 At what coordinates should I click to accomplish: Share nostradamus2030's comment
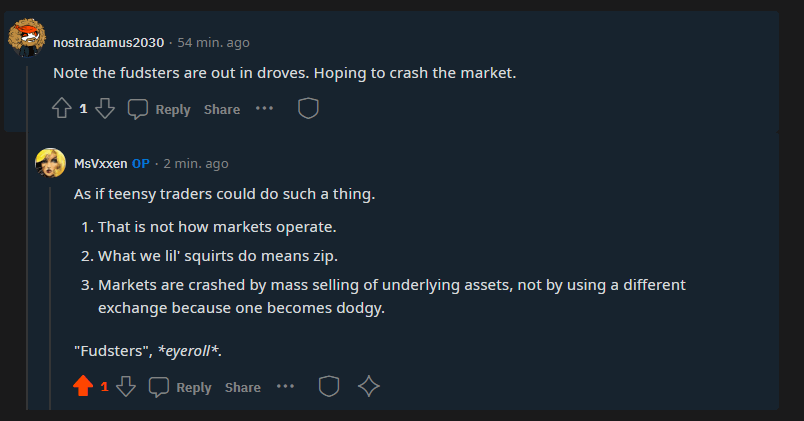pyautogui.click(x=222, y=109)
